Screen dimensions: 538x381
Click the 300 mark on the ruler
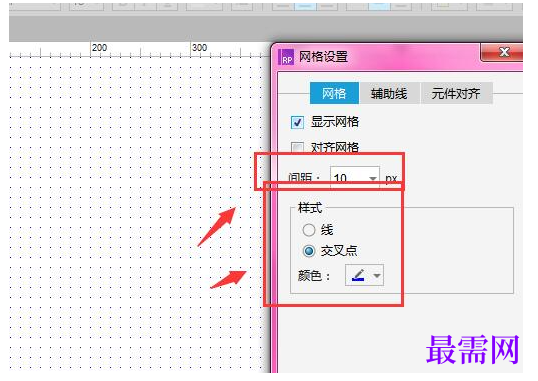click(199, 47)
